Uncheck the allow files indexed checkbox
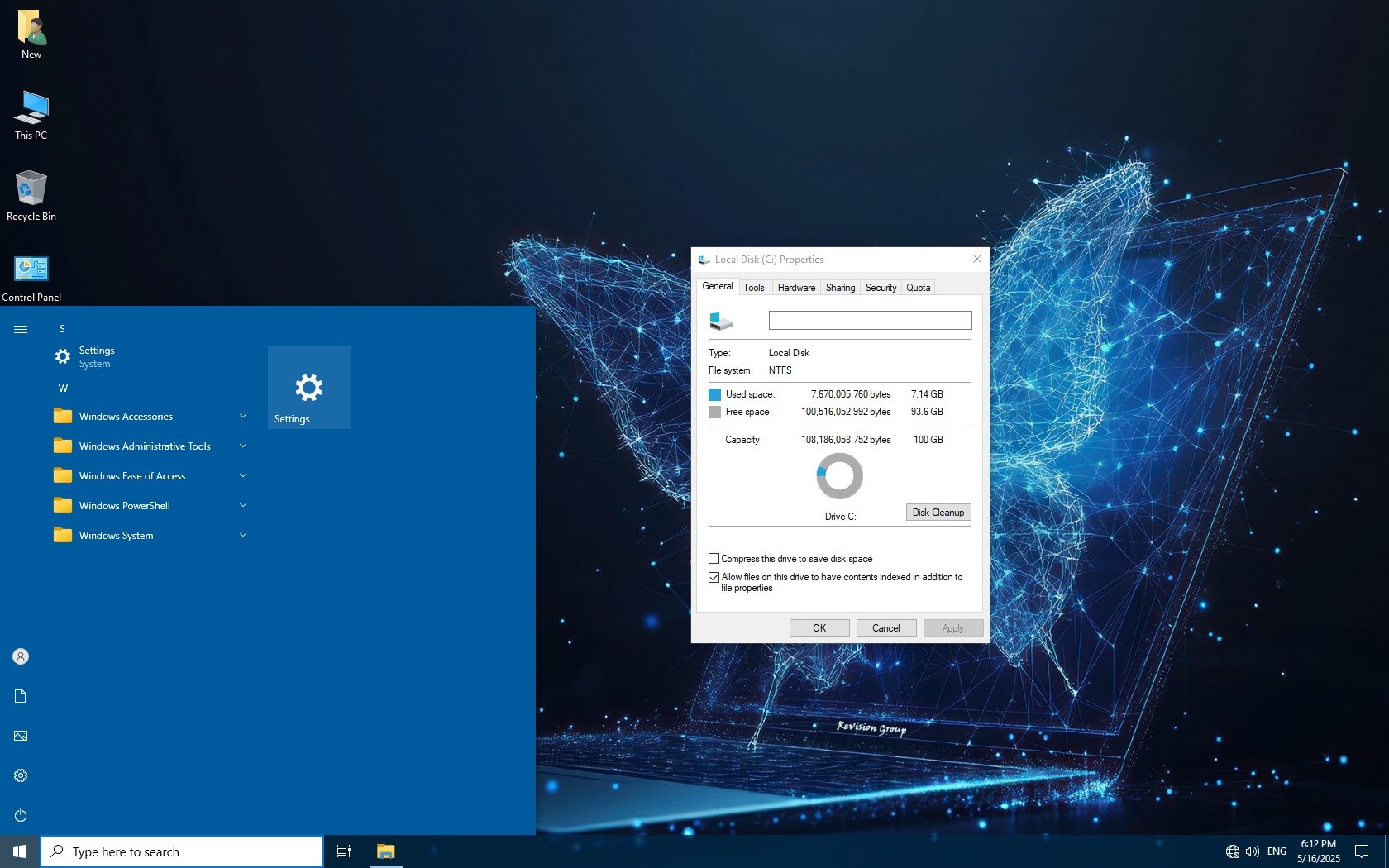This screenshot has height=868, width=1389. tap(714, 577)
